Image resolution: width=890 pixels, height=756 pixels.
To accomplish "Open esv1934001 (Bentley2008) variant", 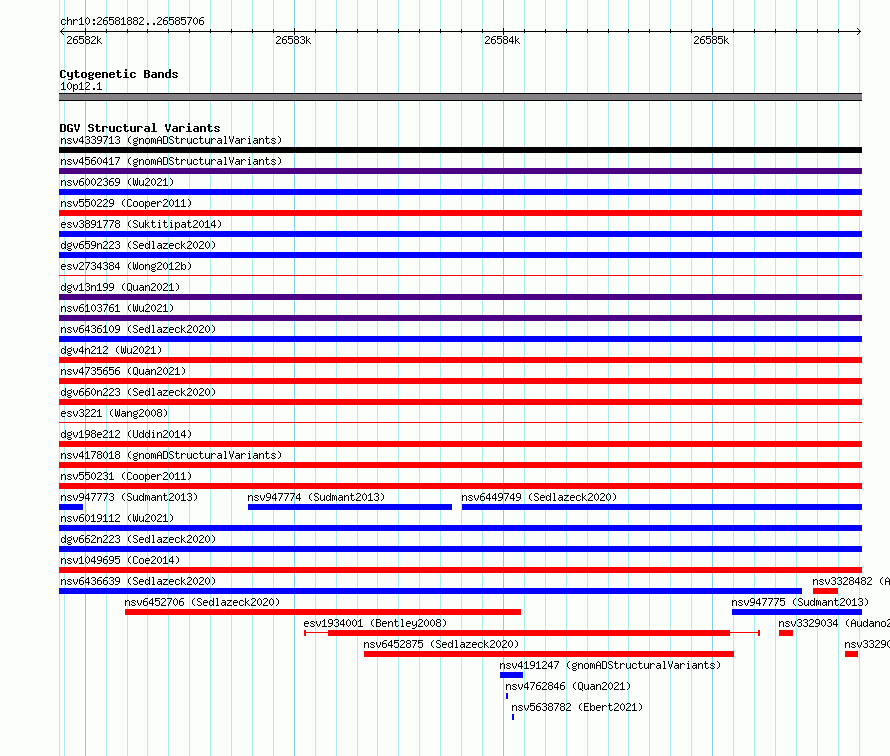I will point(375,623).
